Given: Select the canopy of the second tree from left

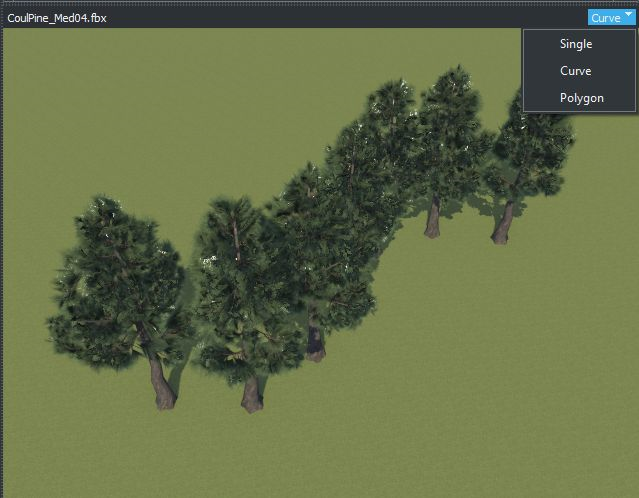Looking at the screenshot, I should (240, 280).
